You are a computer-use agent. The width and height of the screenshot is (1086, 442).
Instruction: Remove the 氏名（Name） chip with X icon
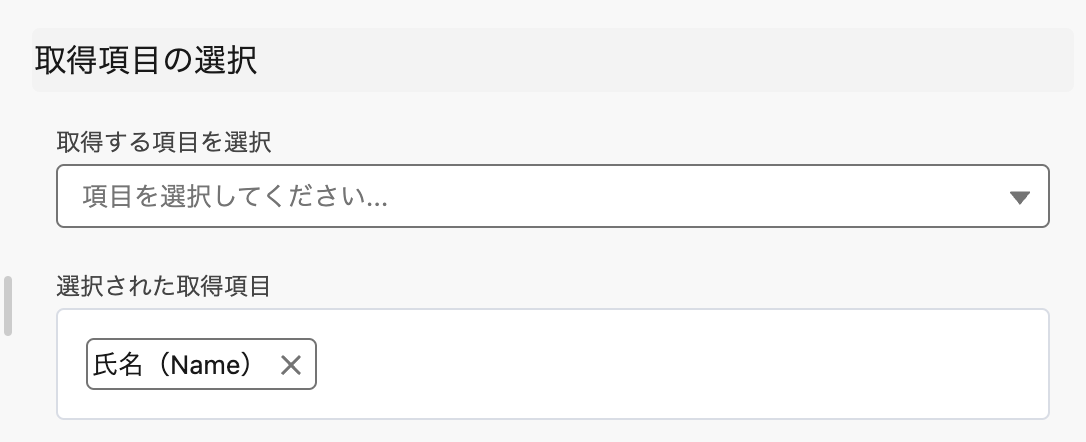point(291,366)
